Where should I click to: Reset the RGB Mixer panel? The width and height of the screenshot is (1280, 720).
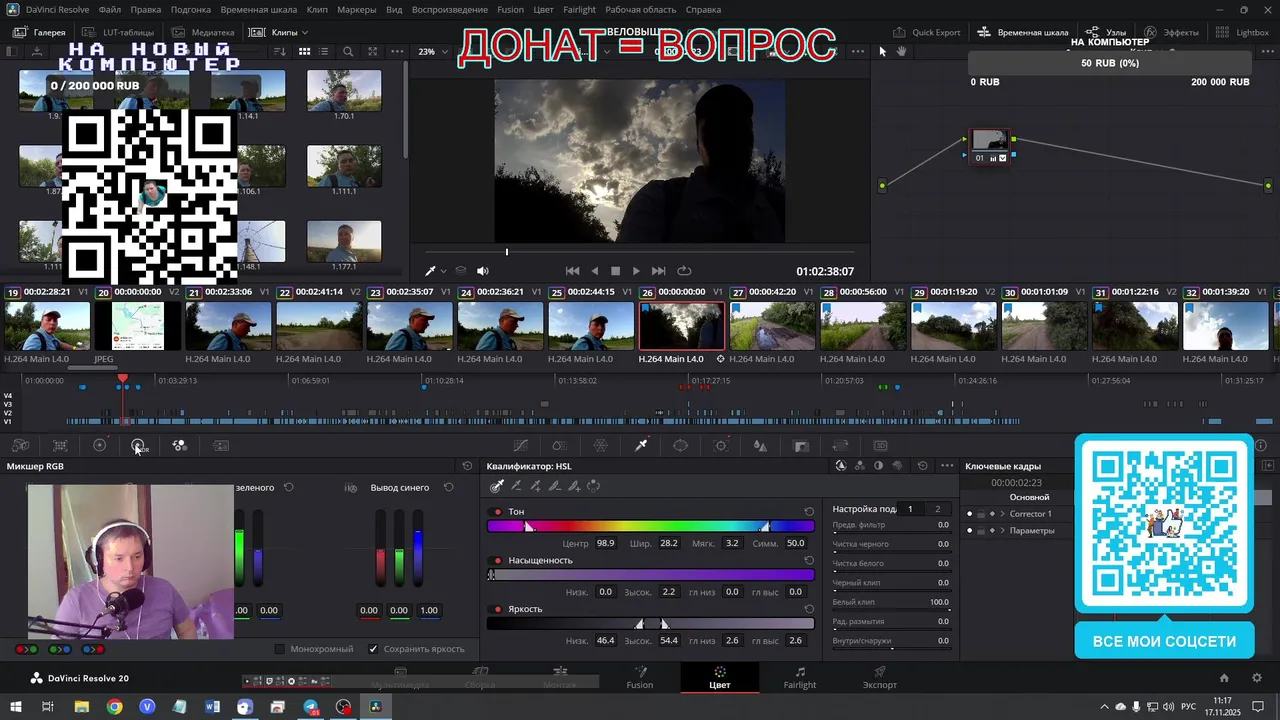(x=467, y=466)
